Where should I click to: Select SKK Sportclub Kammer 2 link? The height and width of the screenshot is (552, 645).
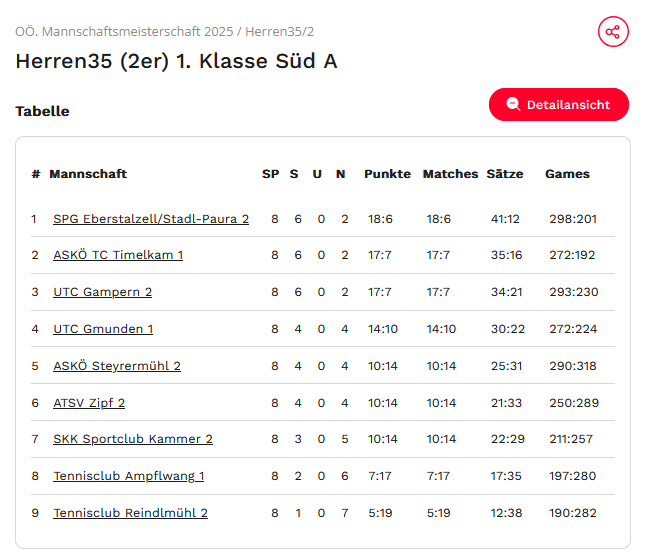pyautogui.click(x=133, y=439)
